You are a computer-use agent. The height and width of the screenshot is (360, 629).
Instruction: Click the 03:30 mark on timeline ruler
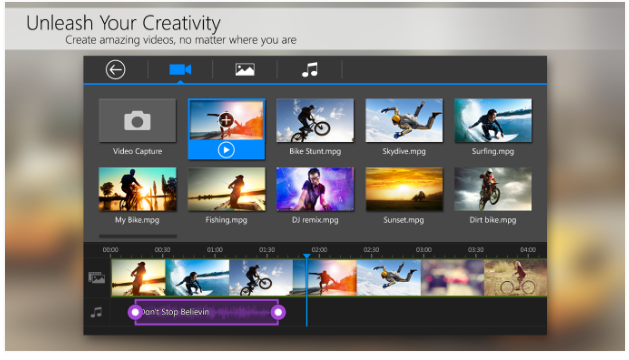tap(476, 250)
